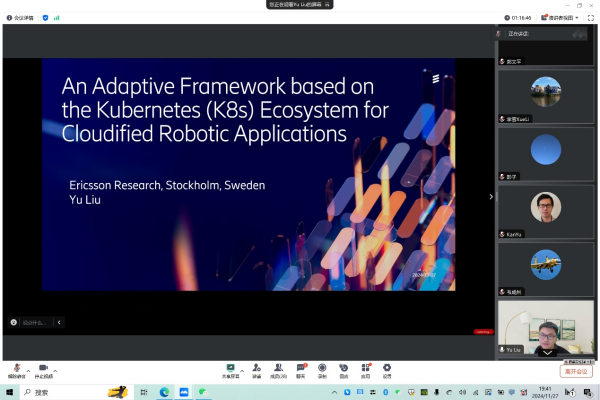600x400 pixels.
Task: Click the red leave meeting button
Action: (577, 371)
